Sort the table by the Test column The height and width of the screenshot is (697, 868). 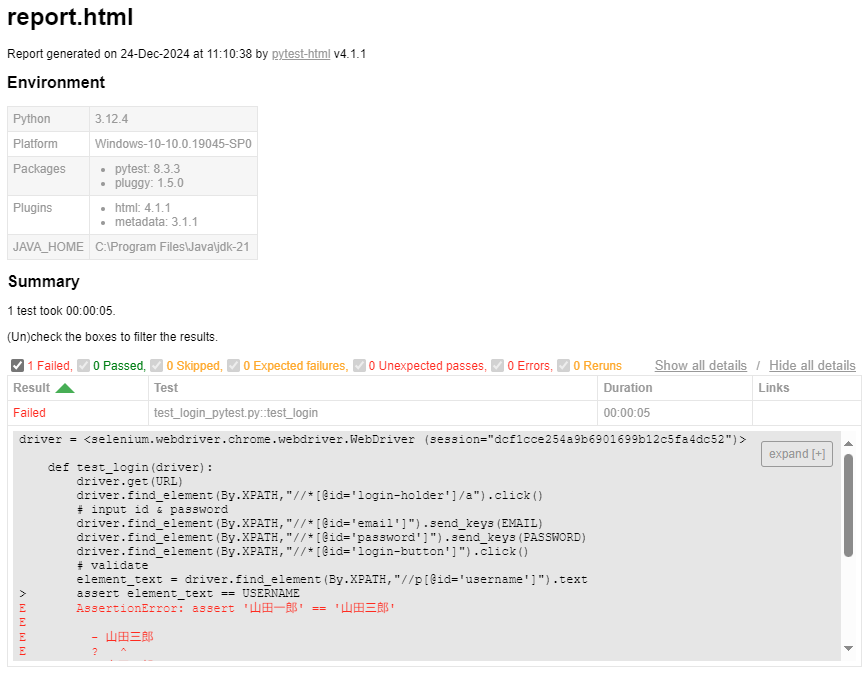click(x=168, y=387)
